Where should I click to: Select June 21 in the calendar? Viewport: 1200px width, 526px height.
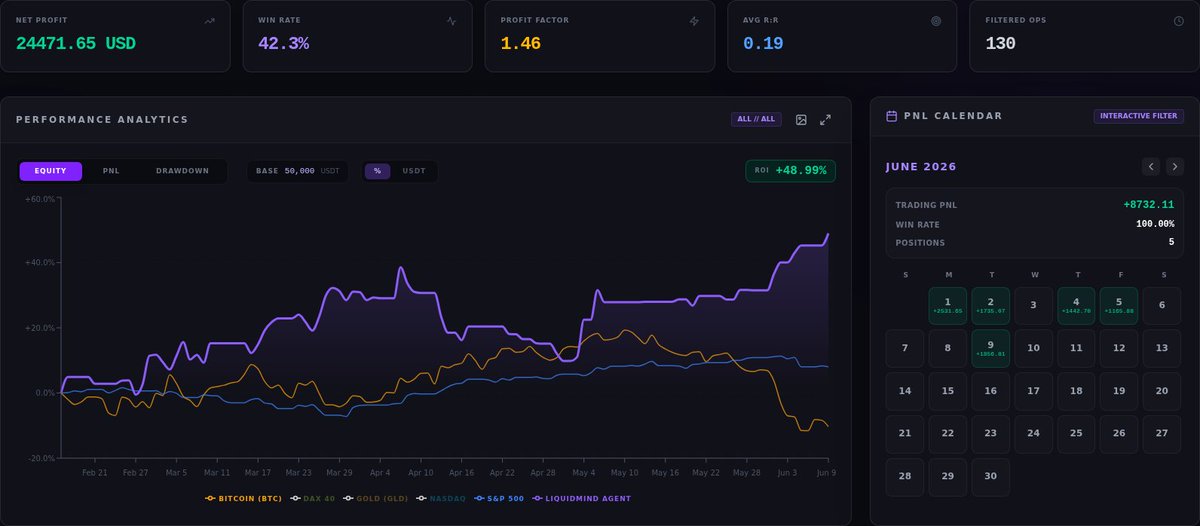(905, 433)
